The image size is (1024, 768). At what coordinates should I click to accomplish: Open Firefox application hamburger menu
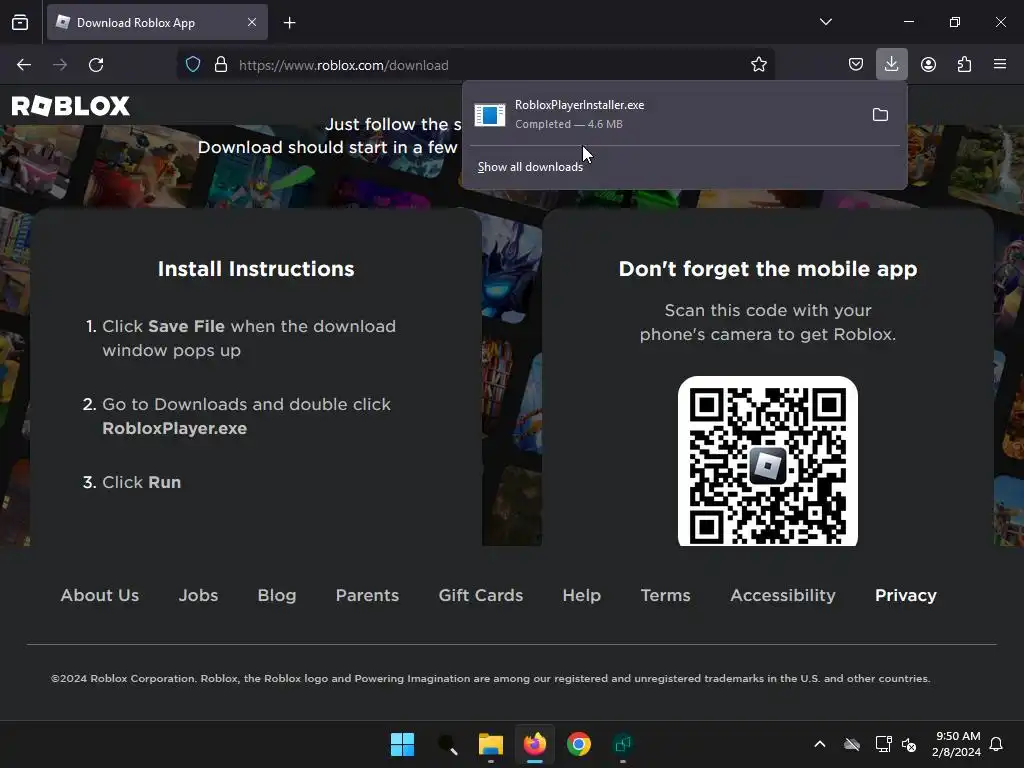pyautogui.click(x=1000, y=65)
